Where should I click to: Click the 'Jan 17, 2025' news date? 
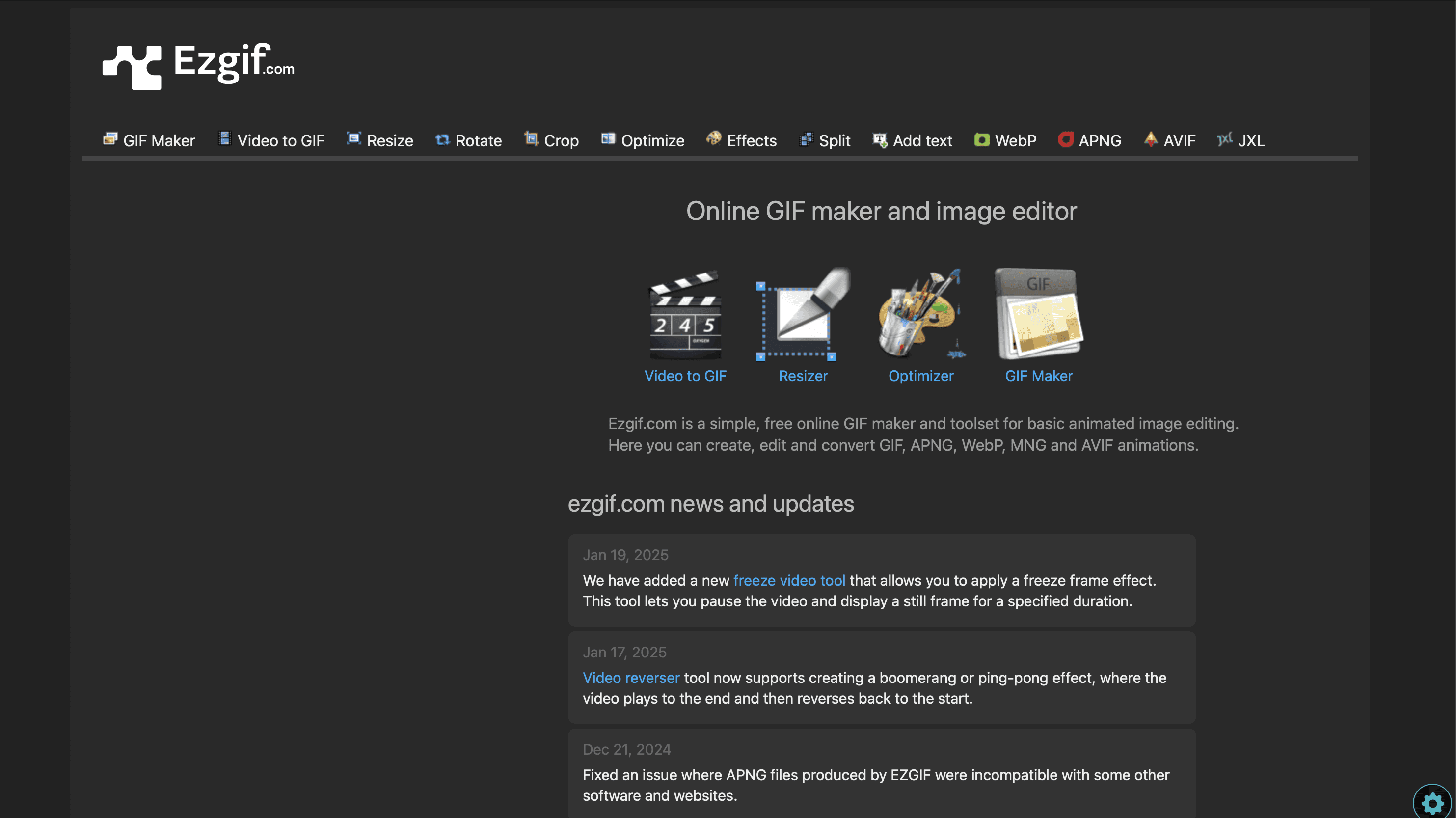(x=624, y=653)
